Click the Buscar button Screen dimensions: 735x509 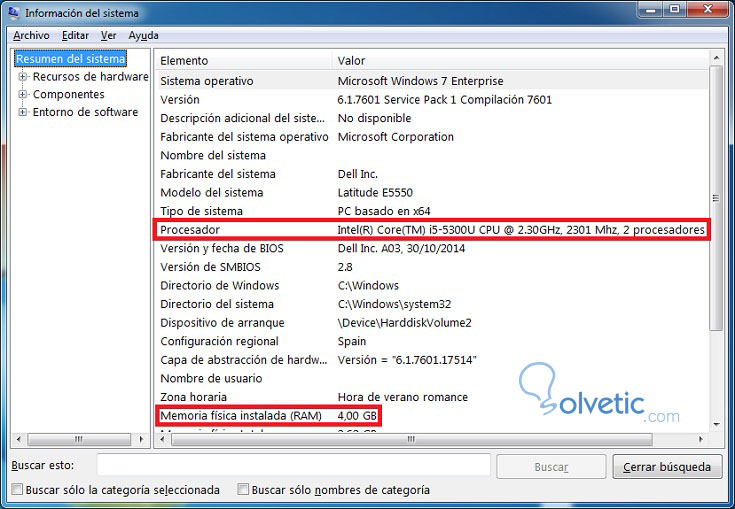551,467
